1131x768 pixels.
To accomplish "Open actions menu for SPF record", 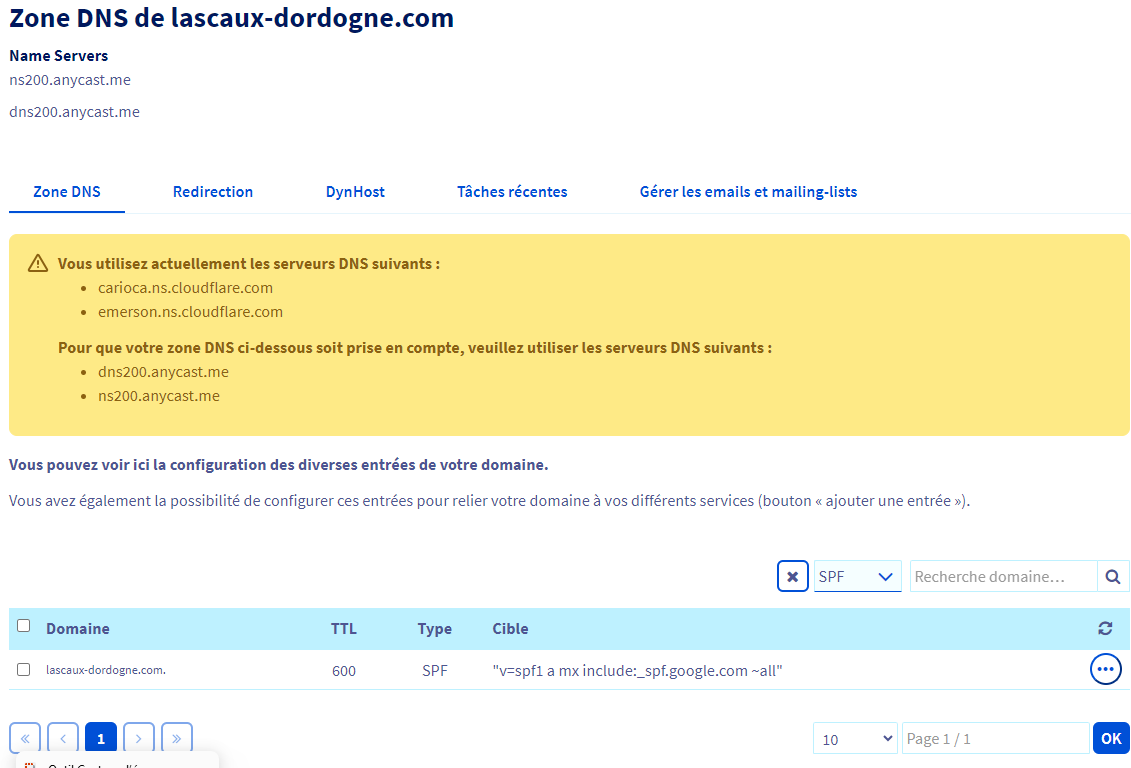I will 1105,669.
